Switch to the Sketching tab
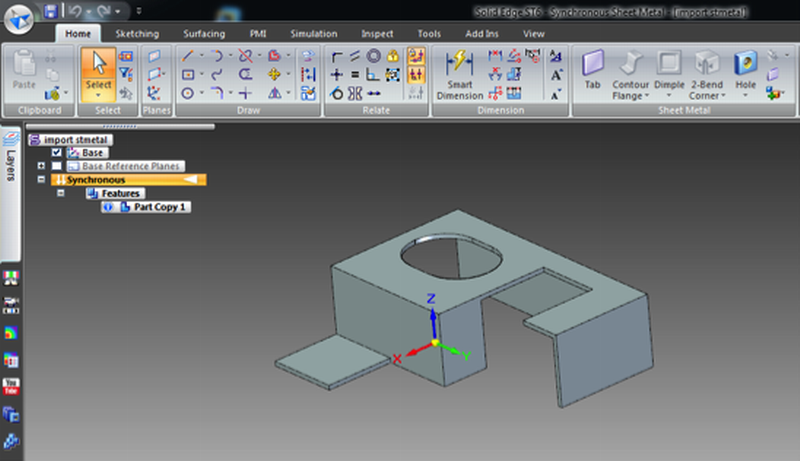This screenshot has width=800, height=461. [x=137, y=34]
